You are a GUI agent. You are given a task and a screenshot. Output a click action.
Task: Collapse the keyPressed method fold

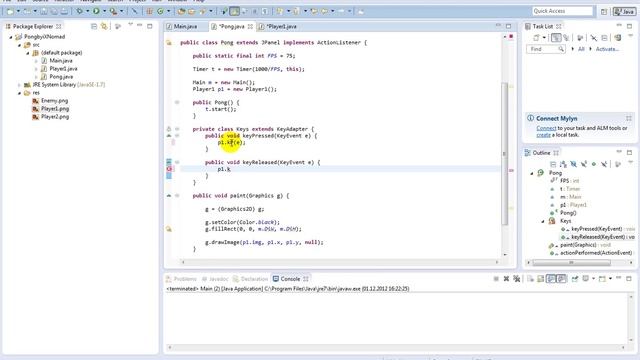pyautogui.click(x=177, y=136)
